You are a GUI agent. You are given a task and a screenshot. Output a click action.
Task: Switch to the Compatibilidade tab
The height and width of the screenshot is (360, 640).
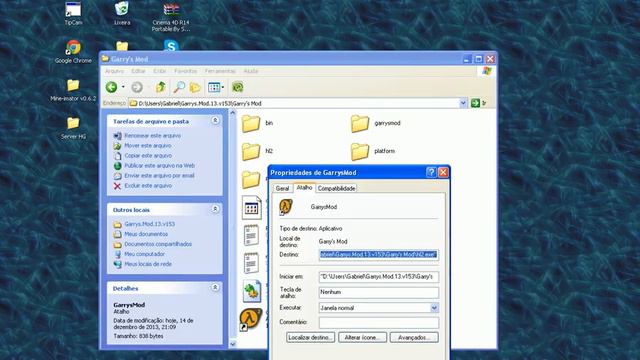337,188
